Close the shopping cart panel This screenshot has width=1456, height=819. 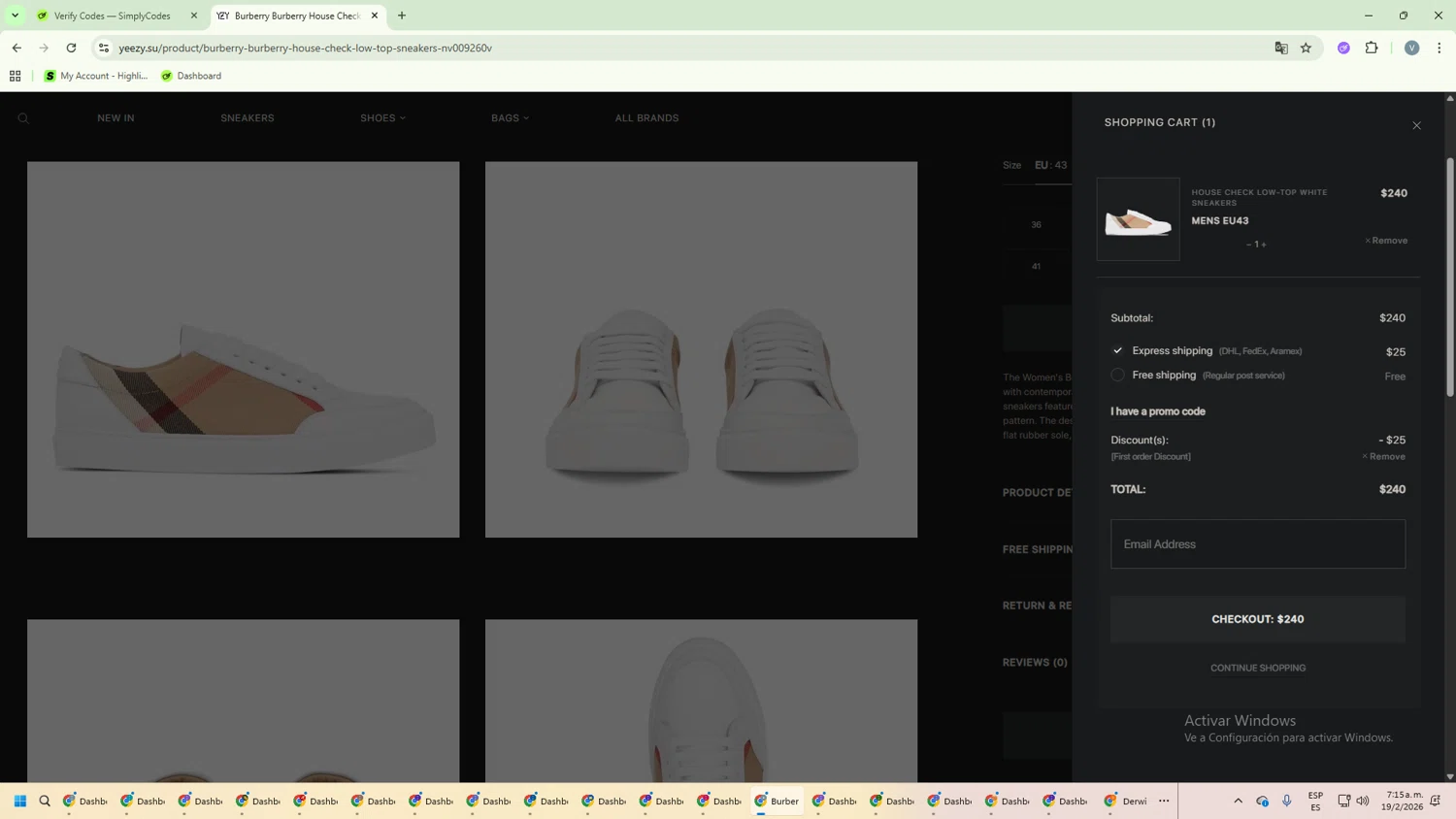(1416, 125)
